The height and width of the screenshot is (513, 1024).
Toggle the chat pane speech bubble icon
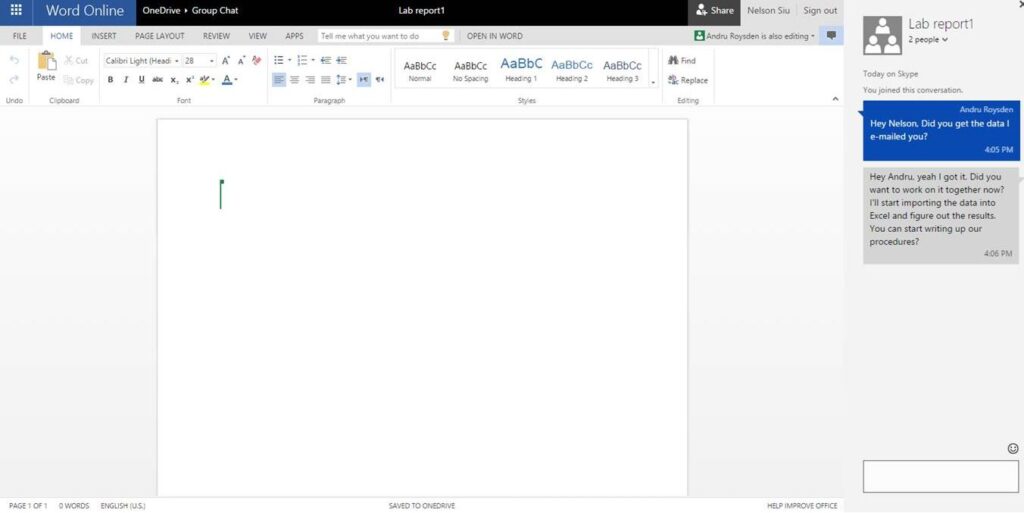coord(831,36)
